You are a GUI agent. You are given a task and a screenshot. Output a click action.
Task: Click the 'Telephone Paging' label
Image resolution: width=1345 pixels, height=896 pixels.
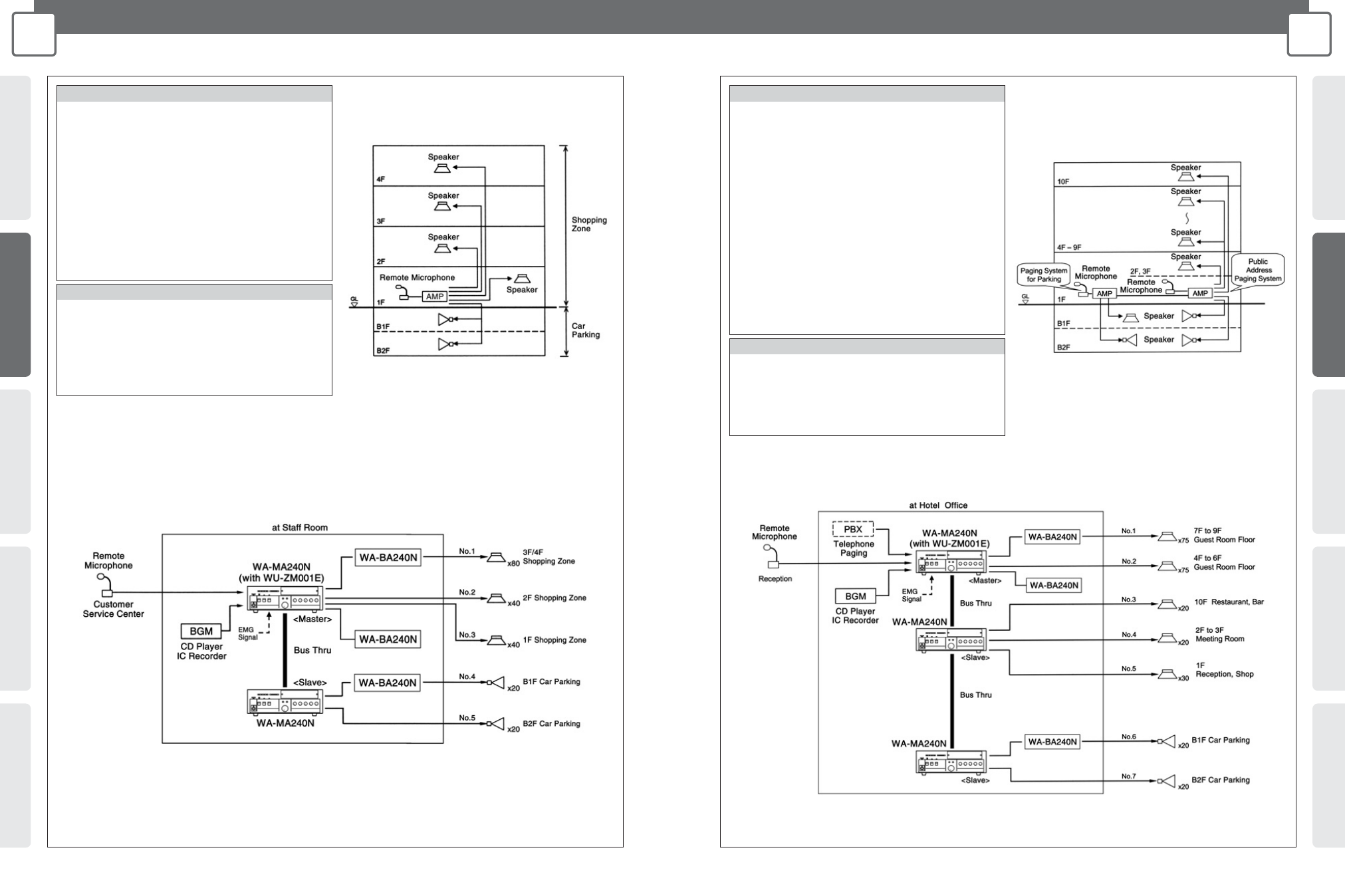pyautogui.click(x=854, y=548)
